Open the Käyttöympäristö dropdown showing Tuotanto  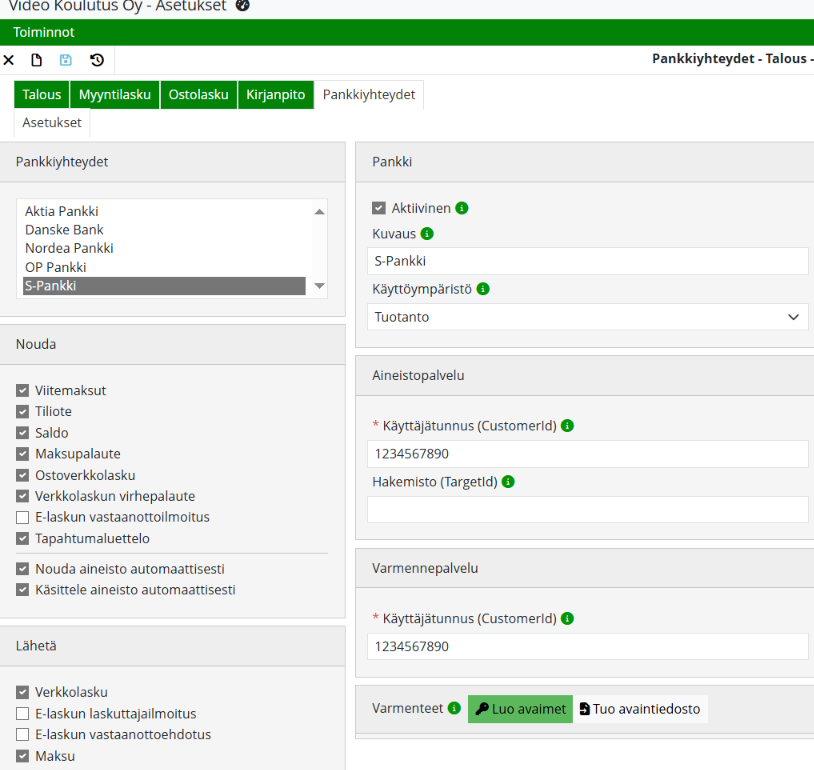pyautogui.click(x=587, y=317)
